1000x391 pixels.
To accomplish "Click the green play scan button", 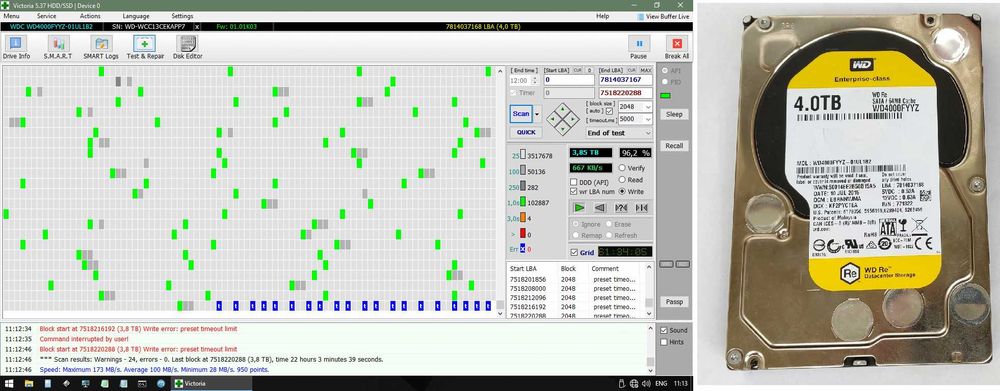I will [x=579, y=207].
